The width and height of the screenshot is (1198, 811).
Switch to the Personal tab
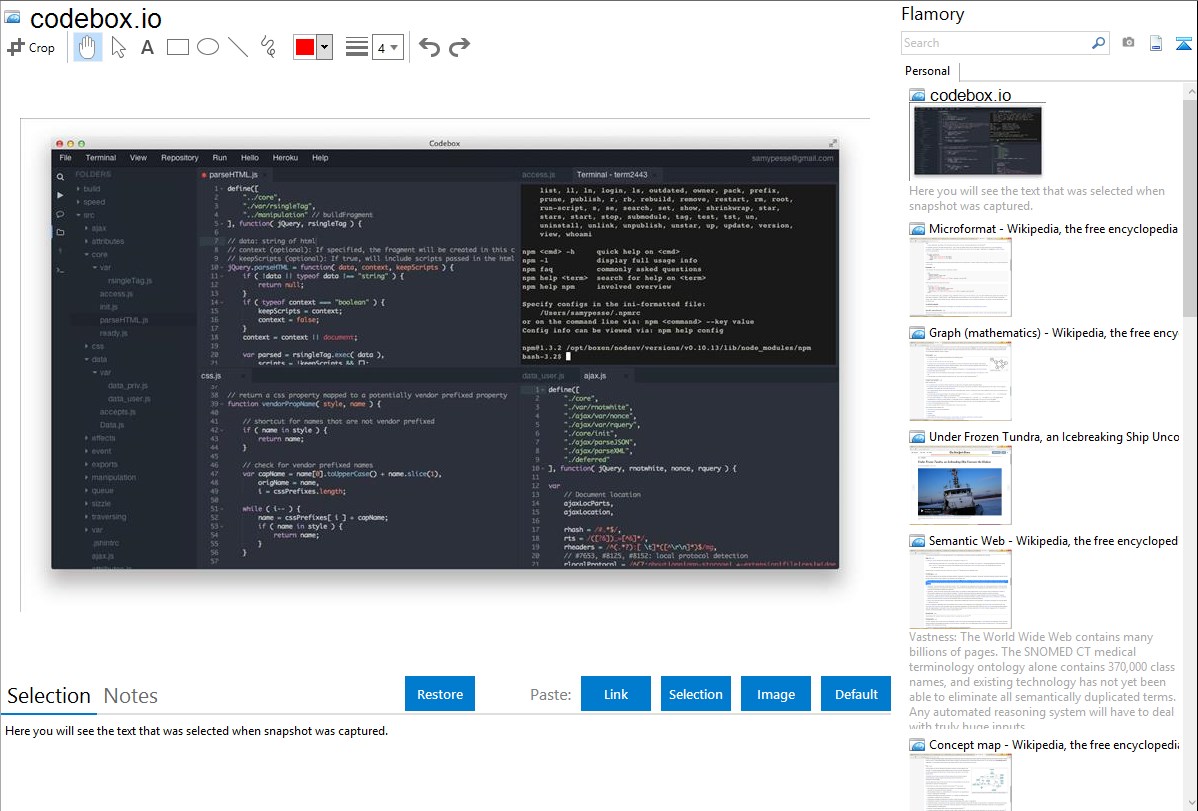(x=928, y=71)
